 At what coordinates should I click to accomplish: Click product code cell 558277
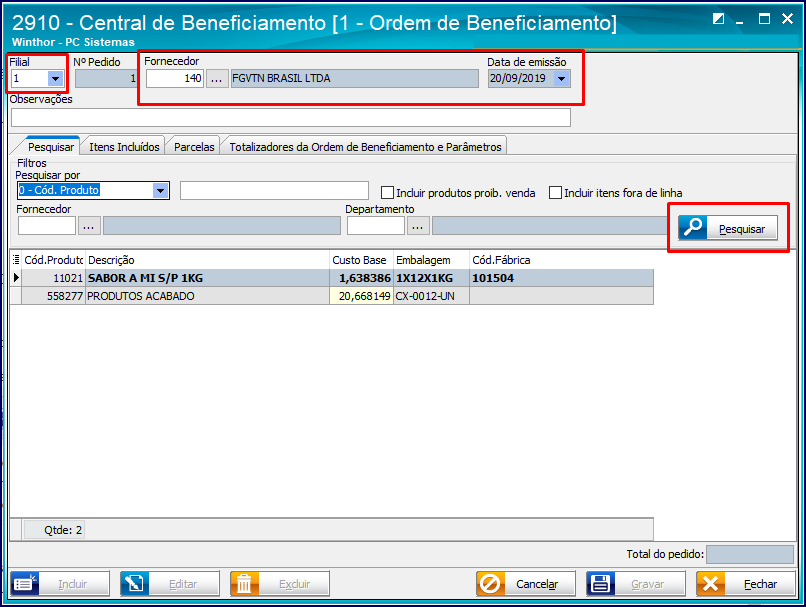(53, 296)
